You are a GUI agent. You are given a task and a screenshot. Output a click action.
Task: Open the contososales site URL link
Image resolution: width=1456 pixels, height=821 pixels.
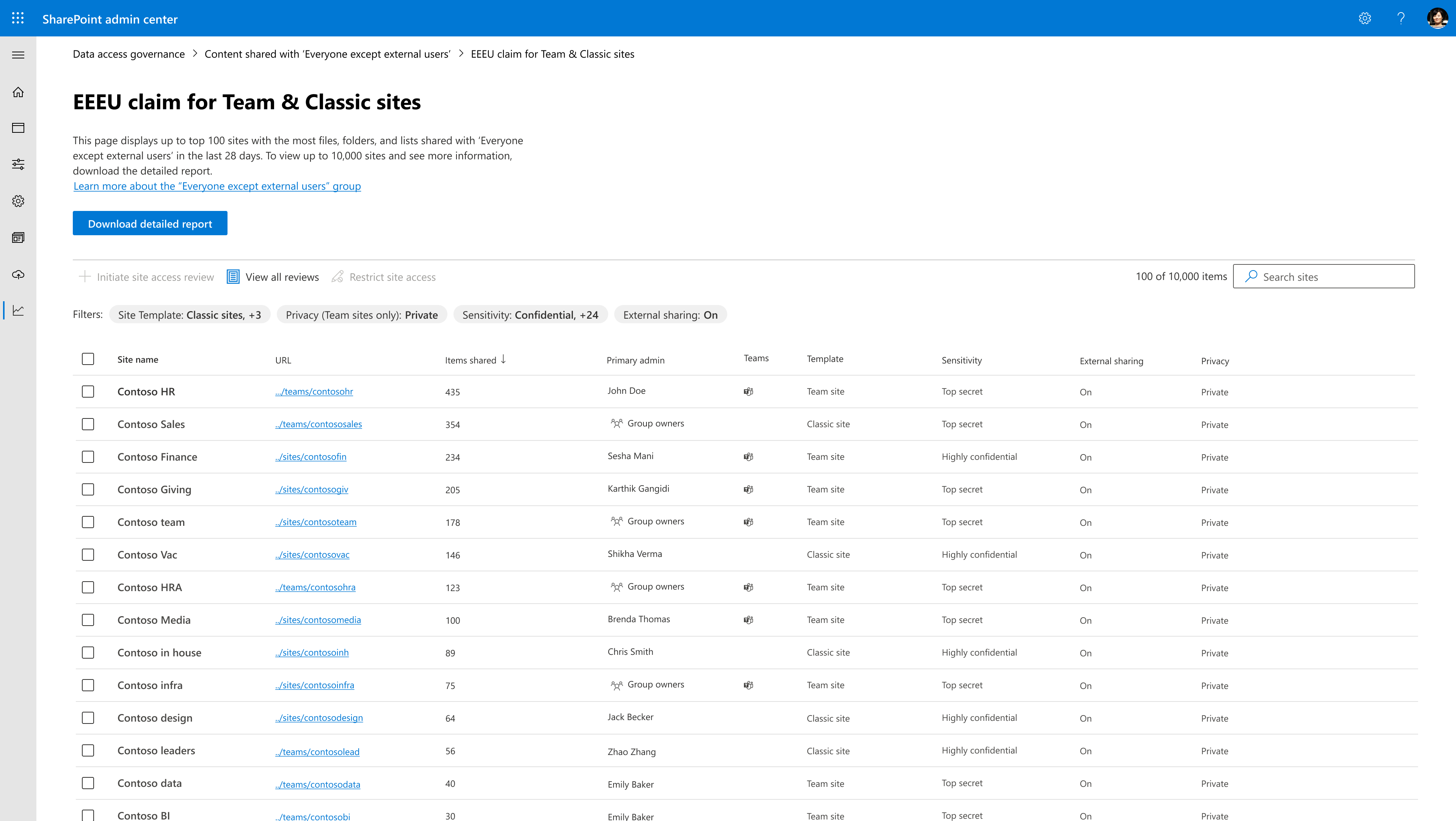pyautogui.click(x=319, y=424)
